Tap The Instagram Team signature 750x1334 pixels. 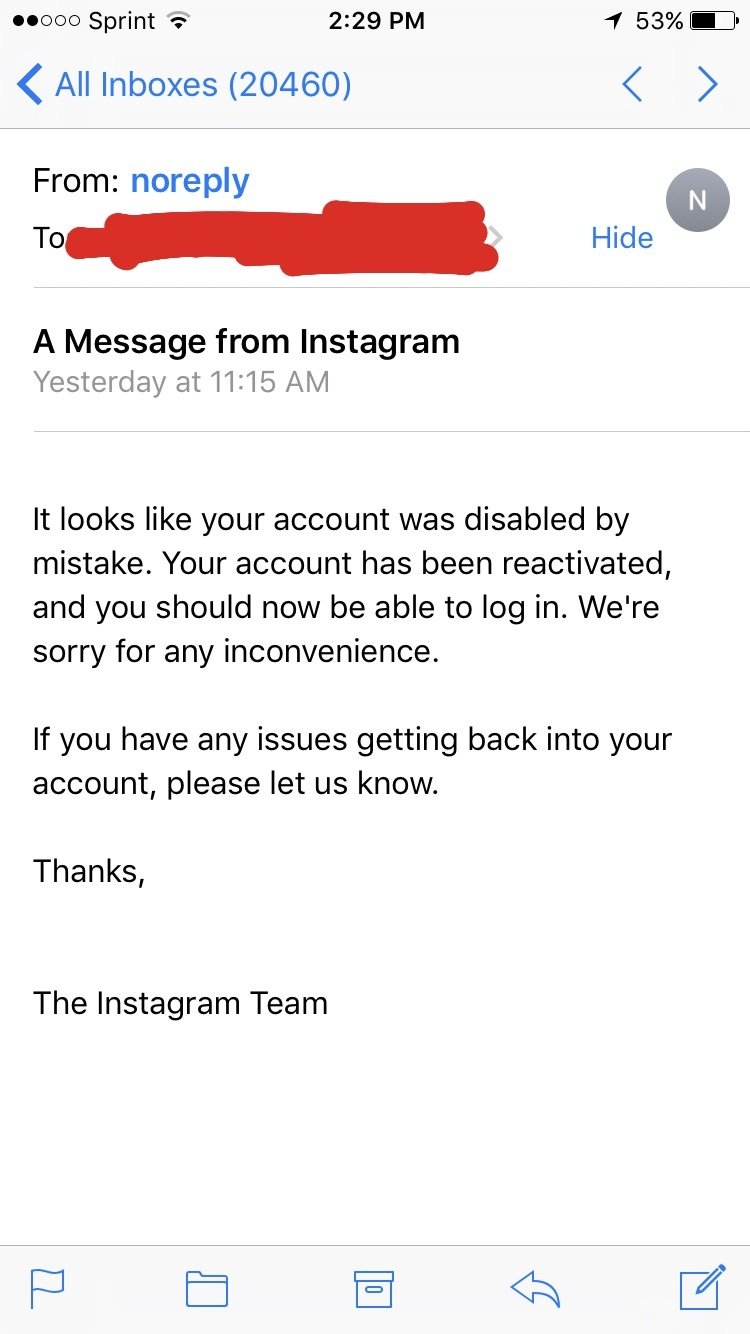tap(180, 1003)
